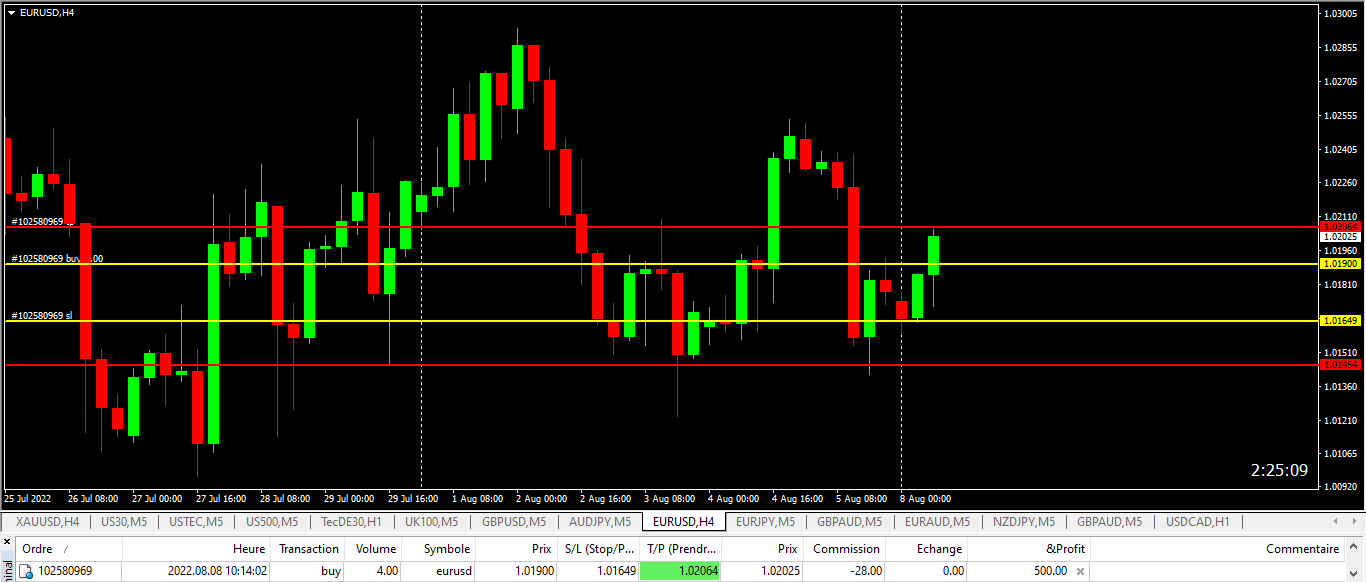Select the #102580969 sl line label

click(41, 315)
